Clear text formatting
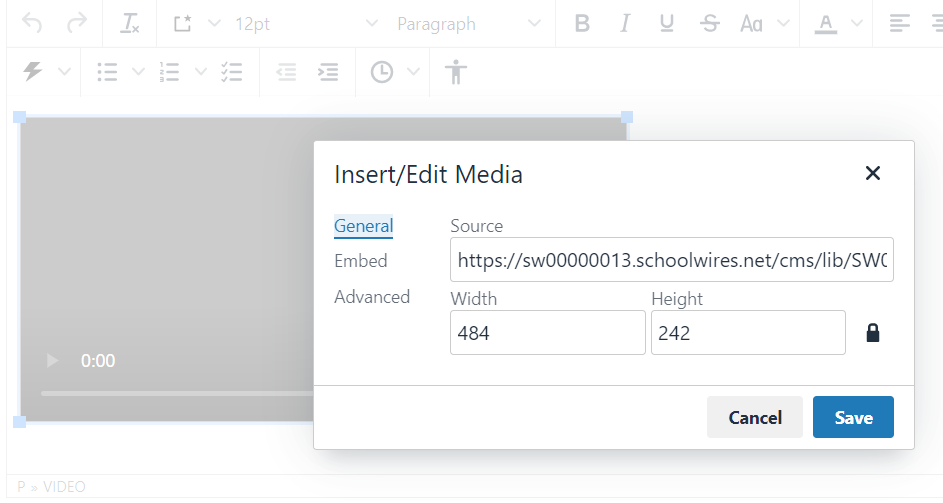 [129, 23]
